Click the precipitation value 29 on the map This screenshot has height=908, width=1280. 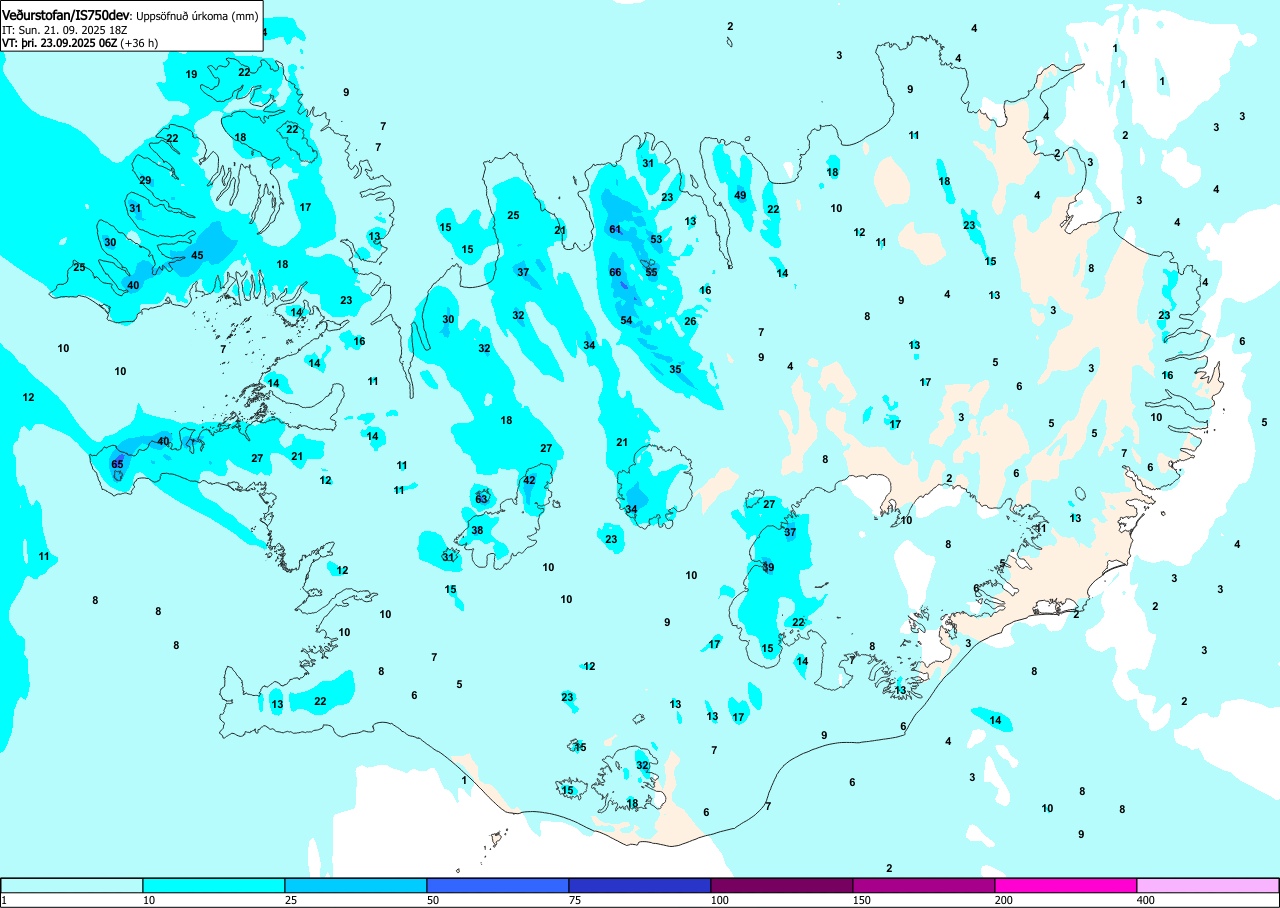tap(145, 180)
